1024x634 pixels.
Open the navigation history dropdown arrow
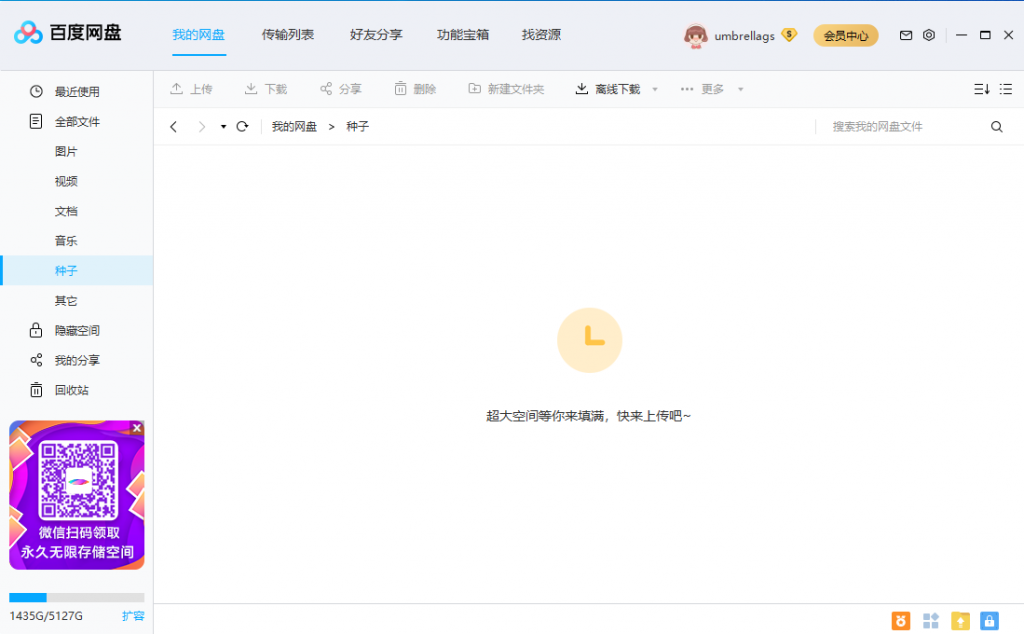click(223, 127)
